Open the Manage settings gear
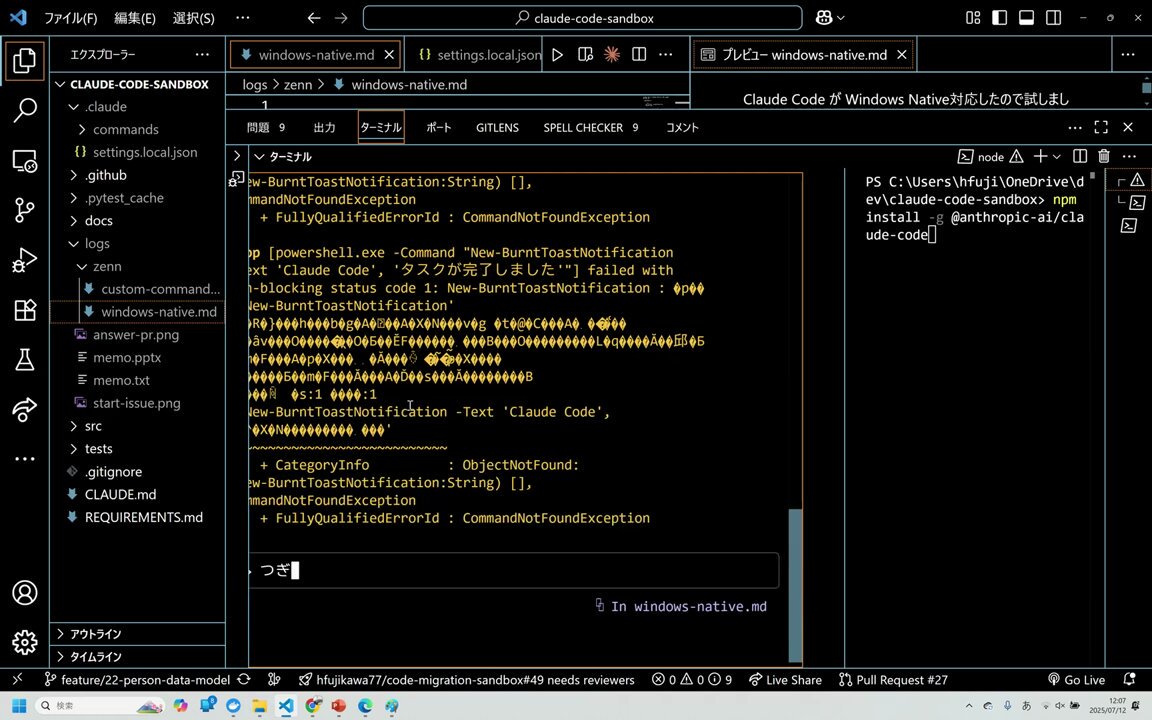Screen dimensions: 1152x720 coord(24,642)
